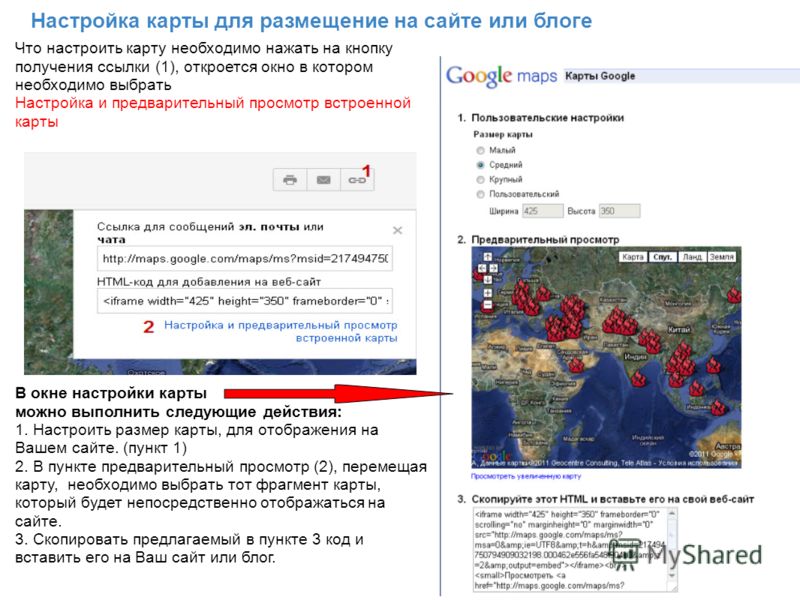Click inside the embed HTML code textarea

[570, 550]
